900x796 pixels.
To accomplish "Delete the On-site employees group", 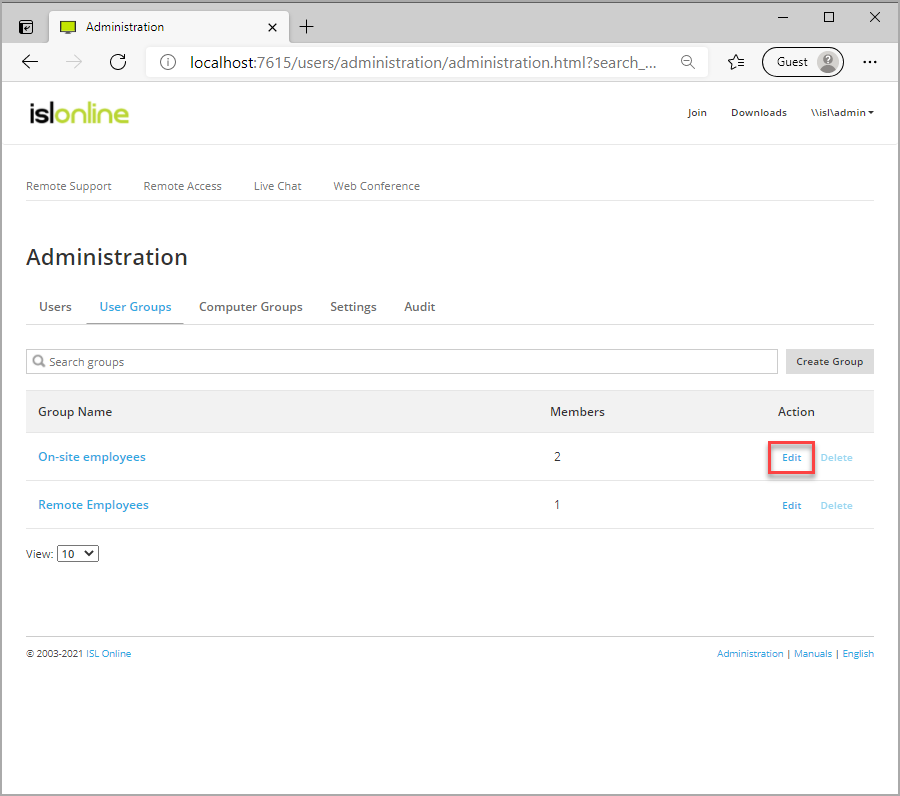I will point(836,457).
